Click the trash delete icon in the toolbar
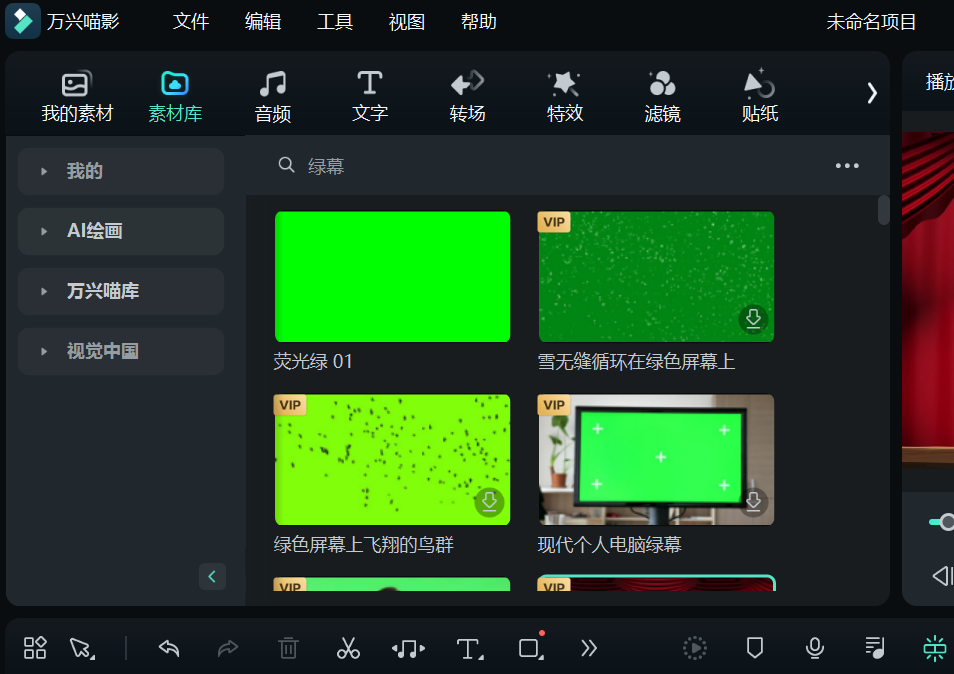This screenshot has height=674, width=954. [x=289, y=648]
